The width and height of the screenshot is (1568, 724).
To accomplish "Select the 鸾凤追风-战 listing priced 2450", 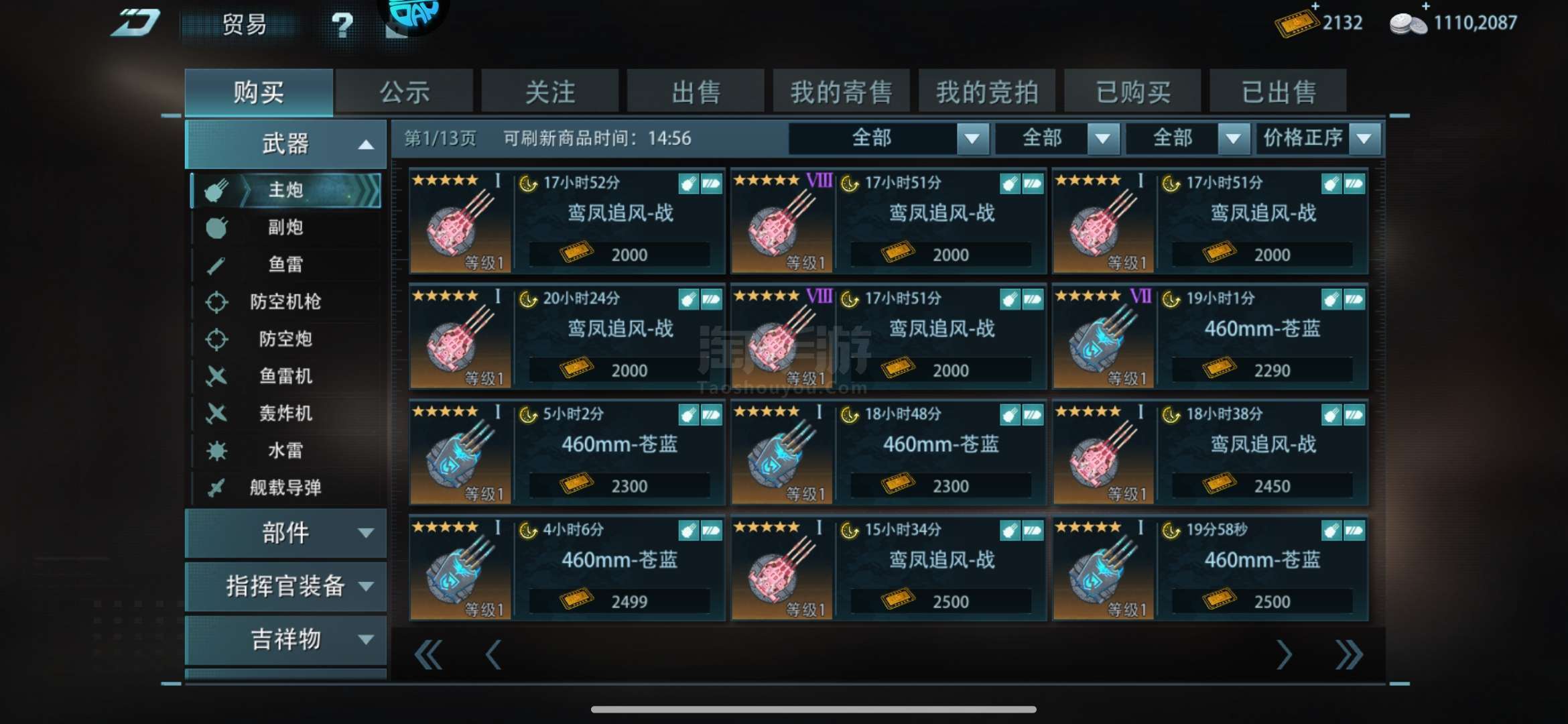I will (x=1210, y=452).
